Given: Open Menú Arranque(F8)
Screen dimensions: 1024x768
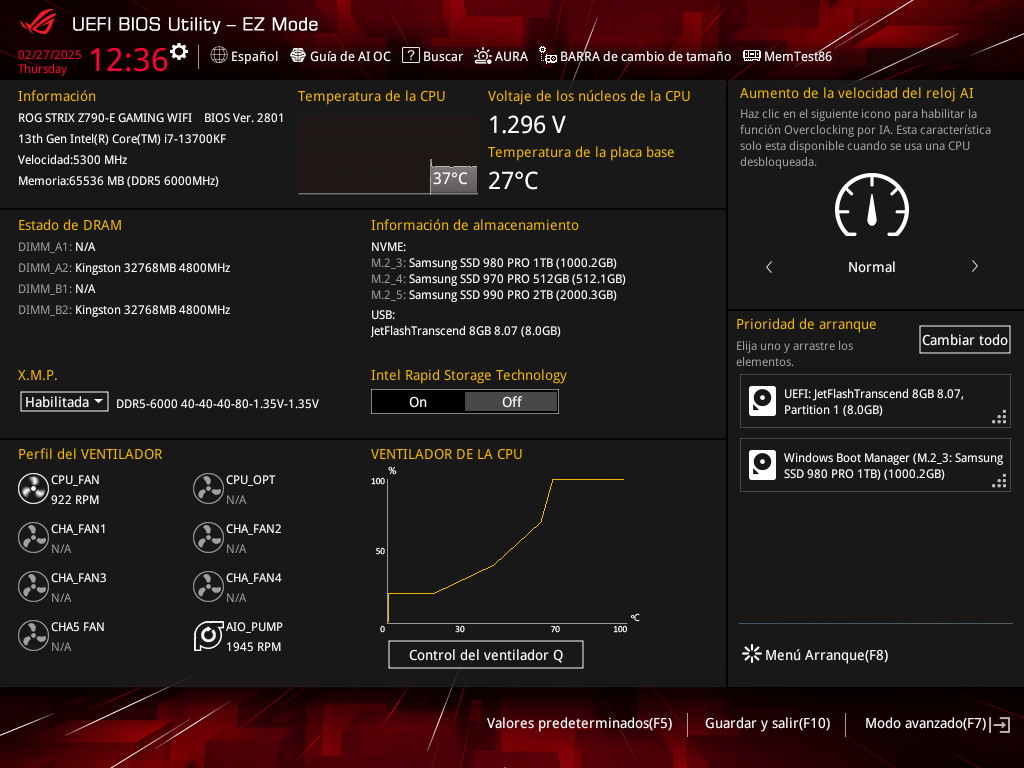Looking at the screenshot, I should [815, 654].
